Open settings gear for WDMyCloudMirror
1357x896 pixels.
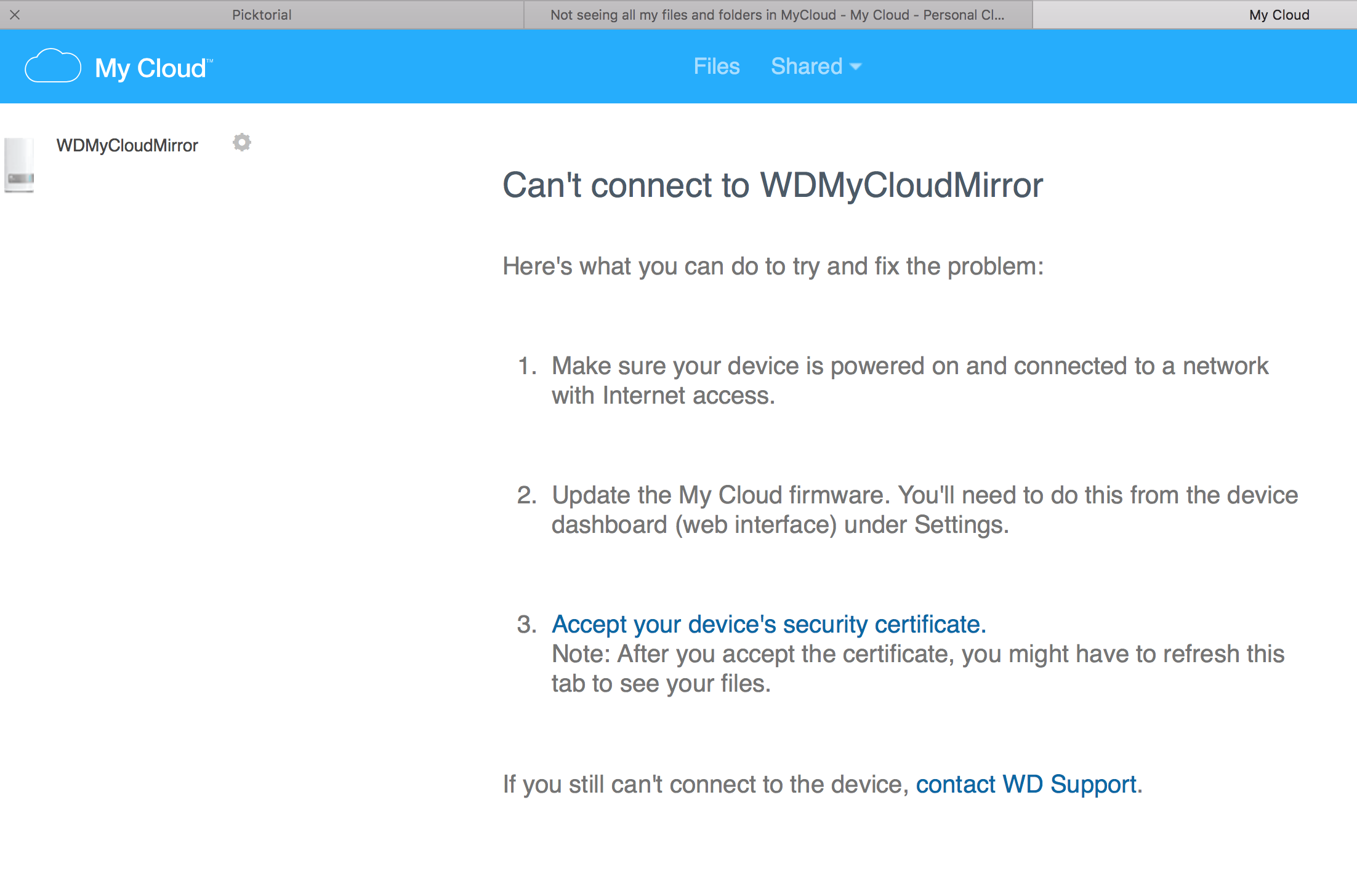click(241, 143)
